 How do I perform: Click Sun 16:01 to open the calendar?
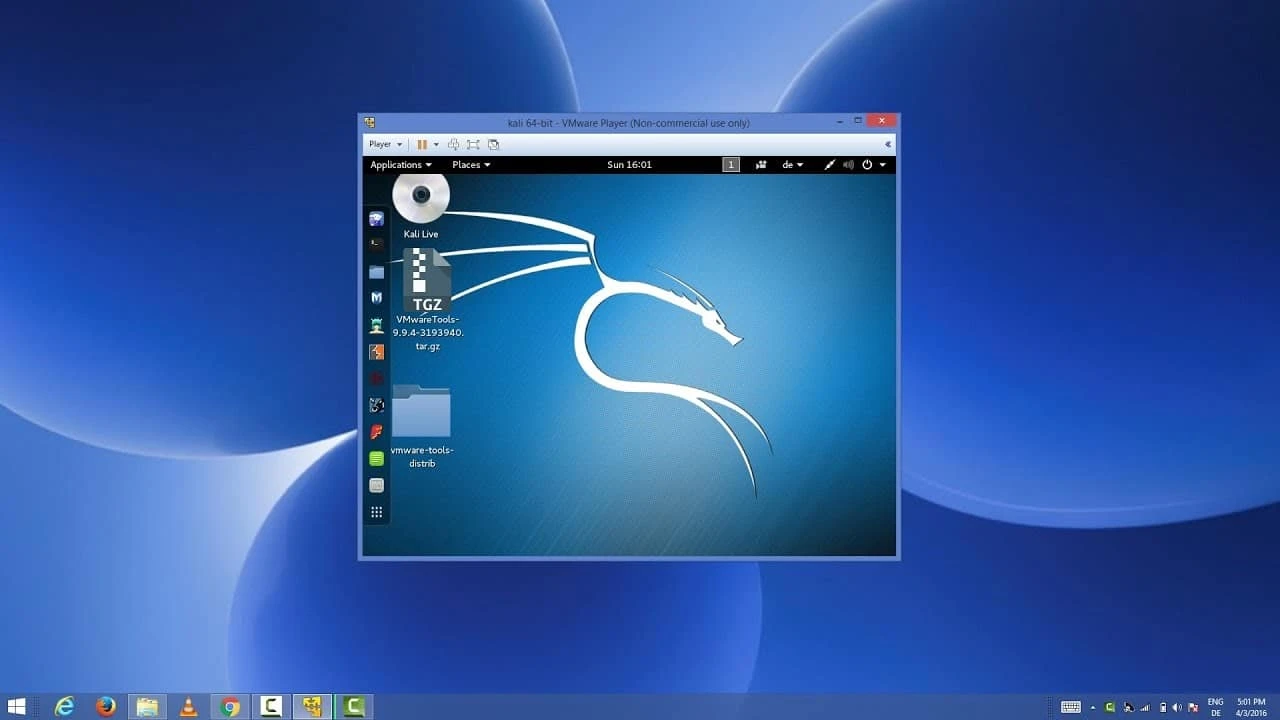pyautogui.click(x=629, y=164)
